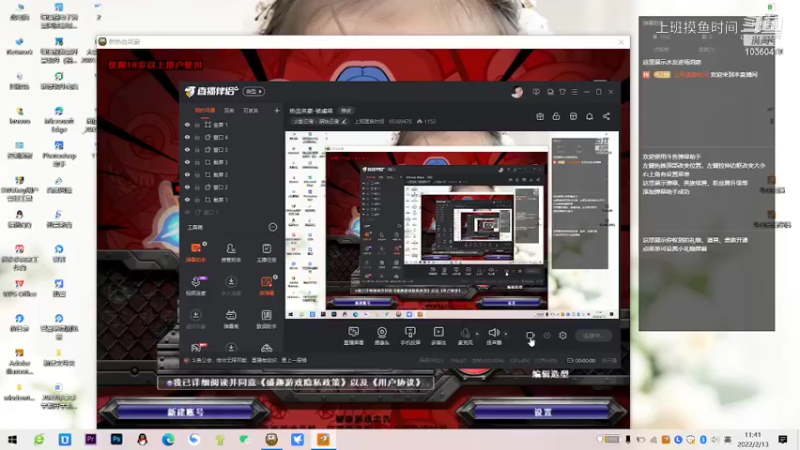Expand microphone options arrow
The height and width of the screenshot is (450, 800).
pos(478,334)
